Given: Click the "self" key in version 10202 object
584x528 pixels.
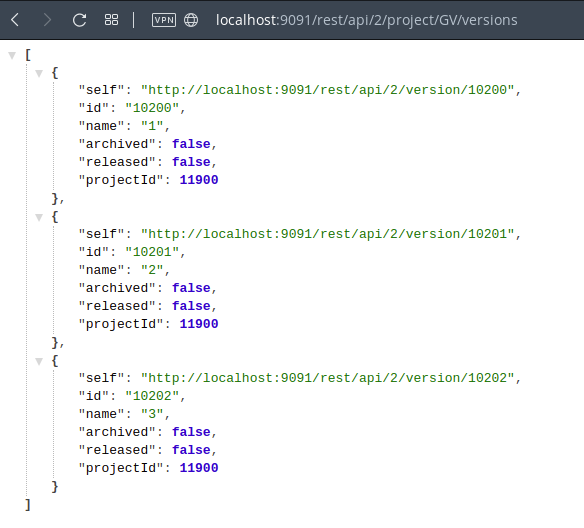Looking at the screenshot, I should pyautogui.click(x=101, y=378).
